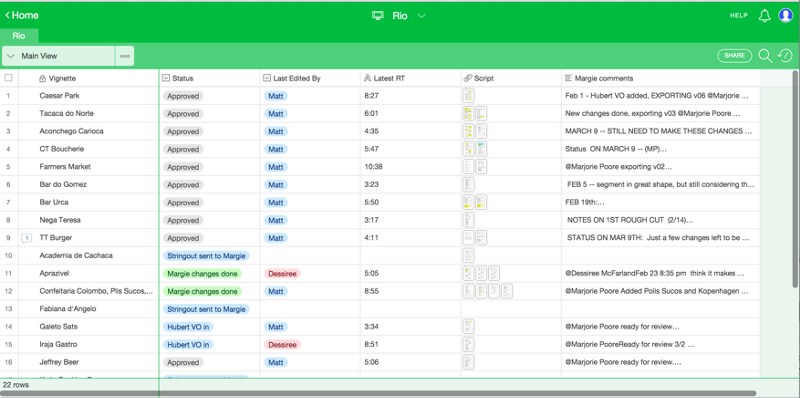Viewport: 800px width, 398px height.
Task: Open the Status column header dropdown
Action: tap(165, 78)
